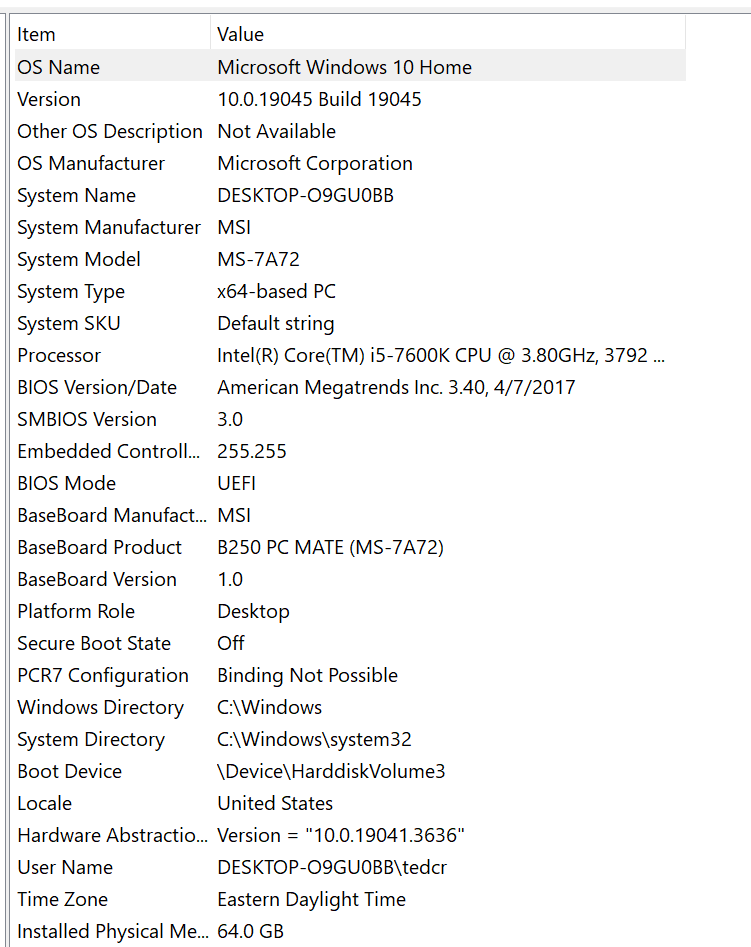Click the Value column header
The height and width of the screenshot is (947, 751).
pyautogui.click(x=448, y=34)
